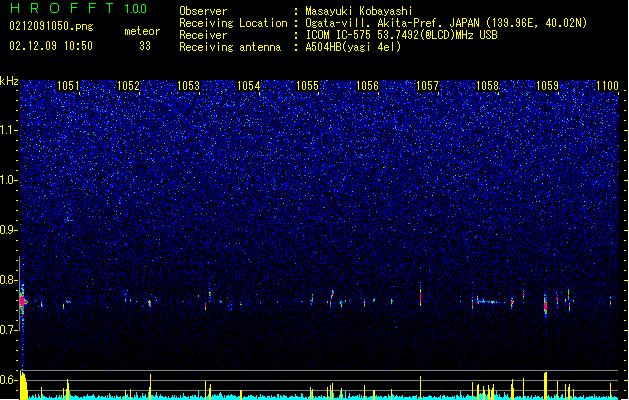Click the long horizontal echo after 1058
The width and height of the screenshot is (629, 400).
click(x=487, y=302)
